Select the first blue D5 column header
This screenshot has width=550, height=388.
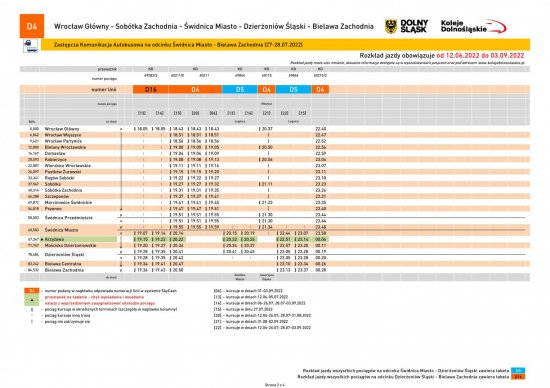240,90
